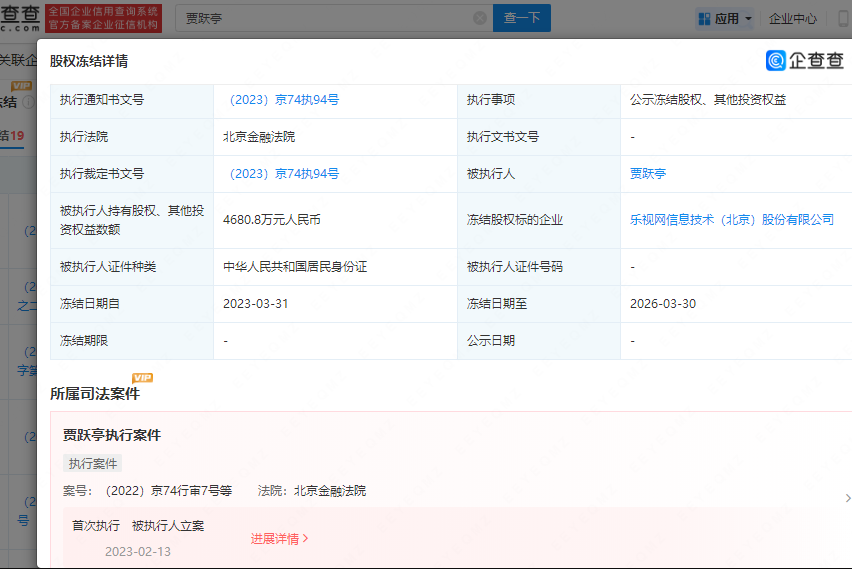The height and width of the screenshot is (569, 852).
Task: Click the VIP badge beside 所属司法案件
Action: click(143, 378)
